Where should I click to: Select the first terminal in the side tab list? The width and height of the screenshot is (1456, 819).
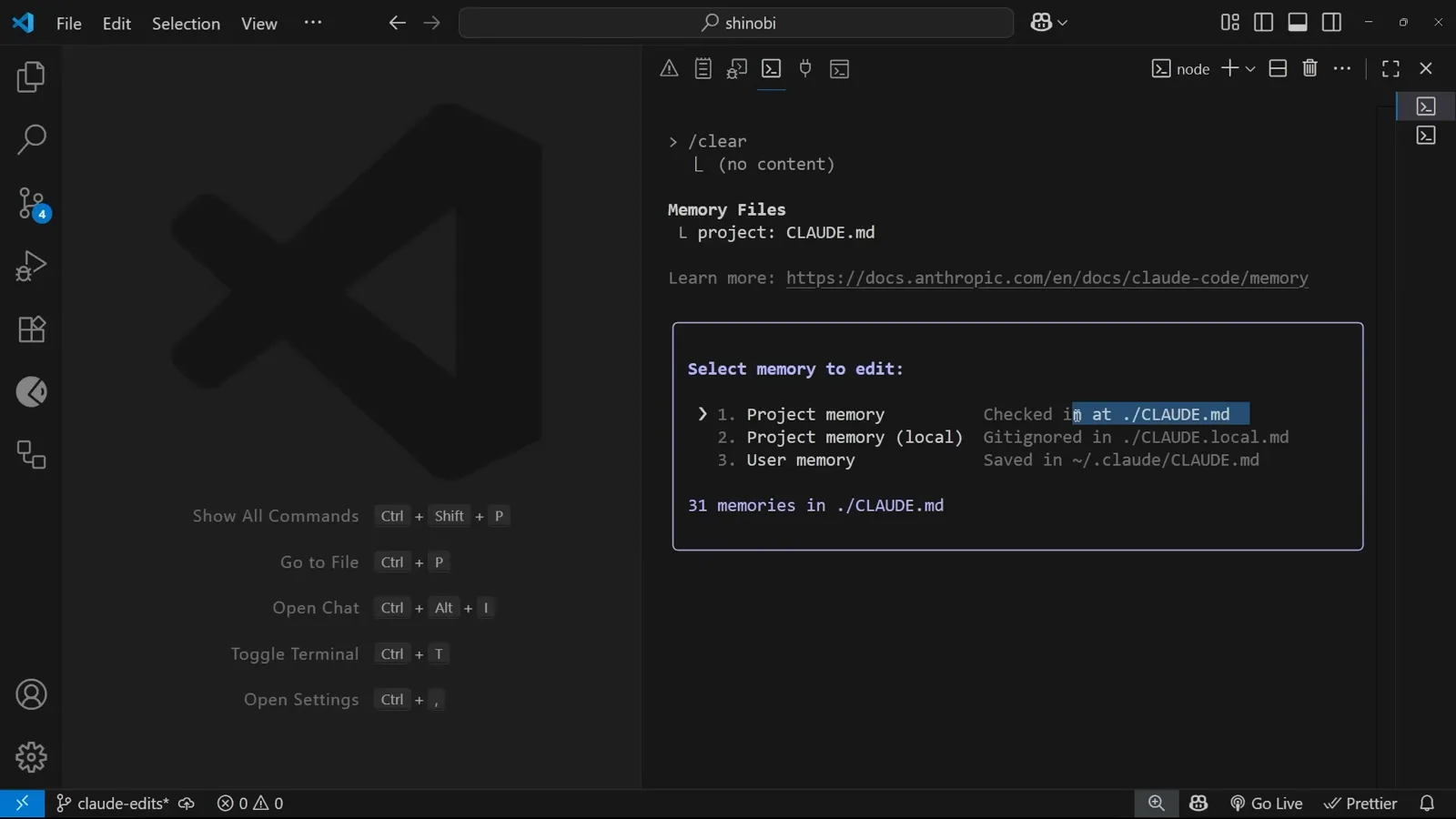[x=1426, y=106]
